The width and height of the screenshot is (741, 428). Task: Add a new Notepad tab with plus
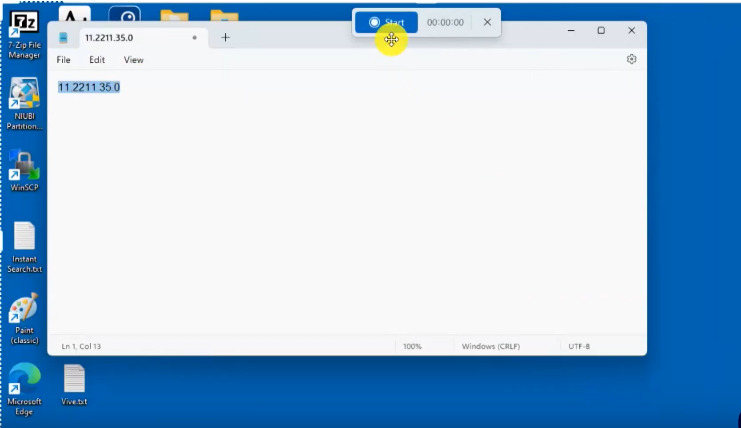[x=225, y=37]
